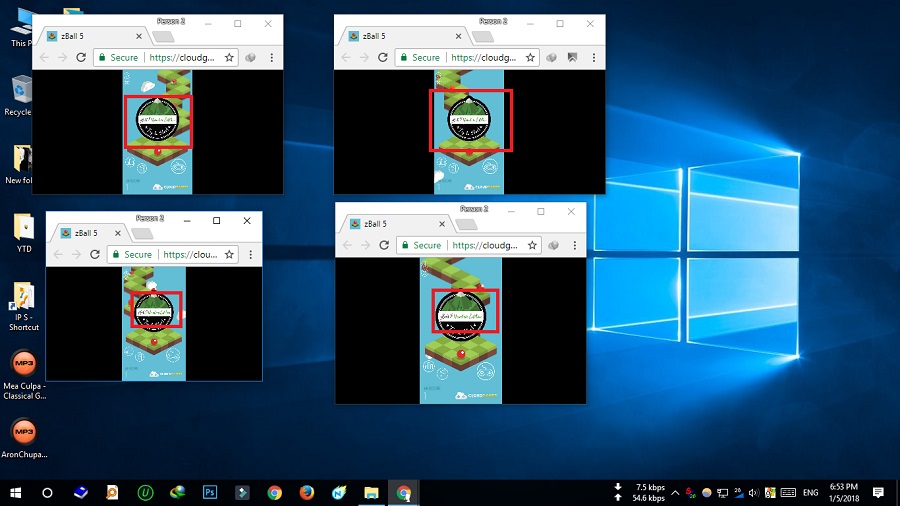Open Chrome menu in the bottom-left window
The width and height of the screenshot is (900, 506).
[x=249, y=255]
